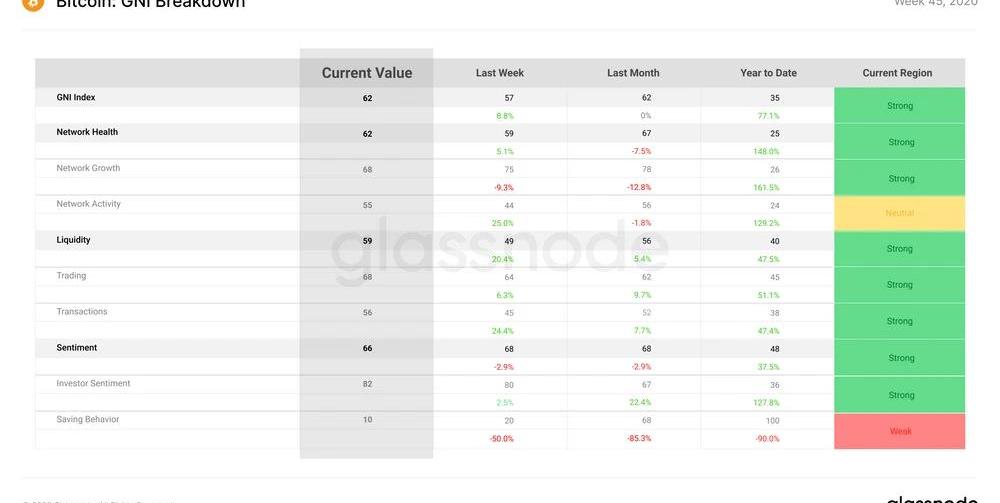
Task: Click the Sentiment row label
Action: (77, 348)
